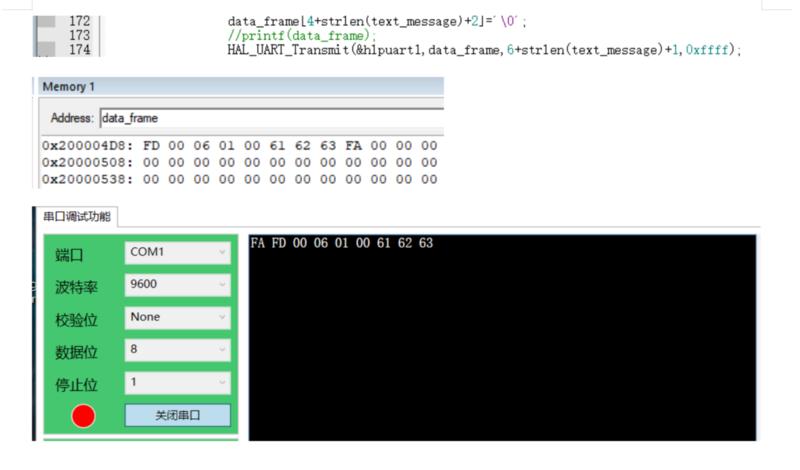Click code line number 172
Screen dimensions: 800x470
click(80, 21)
